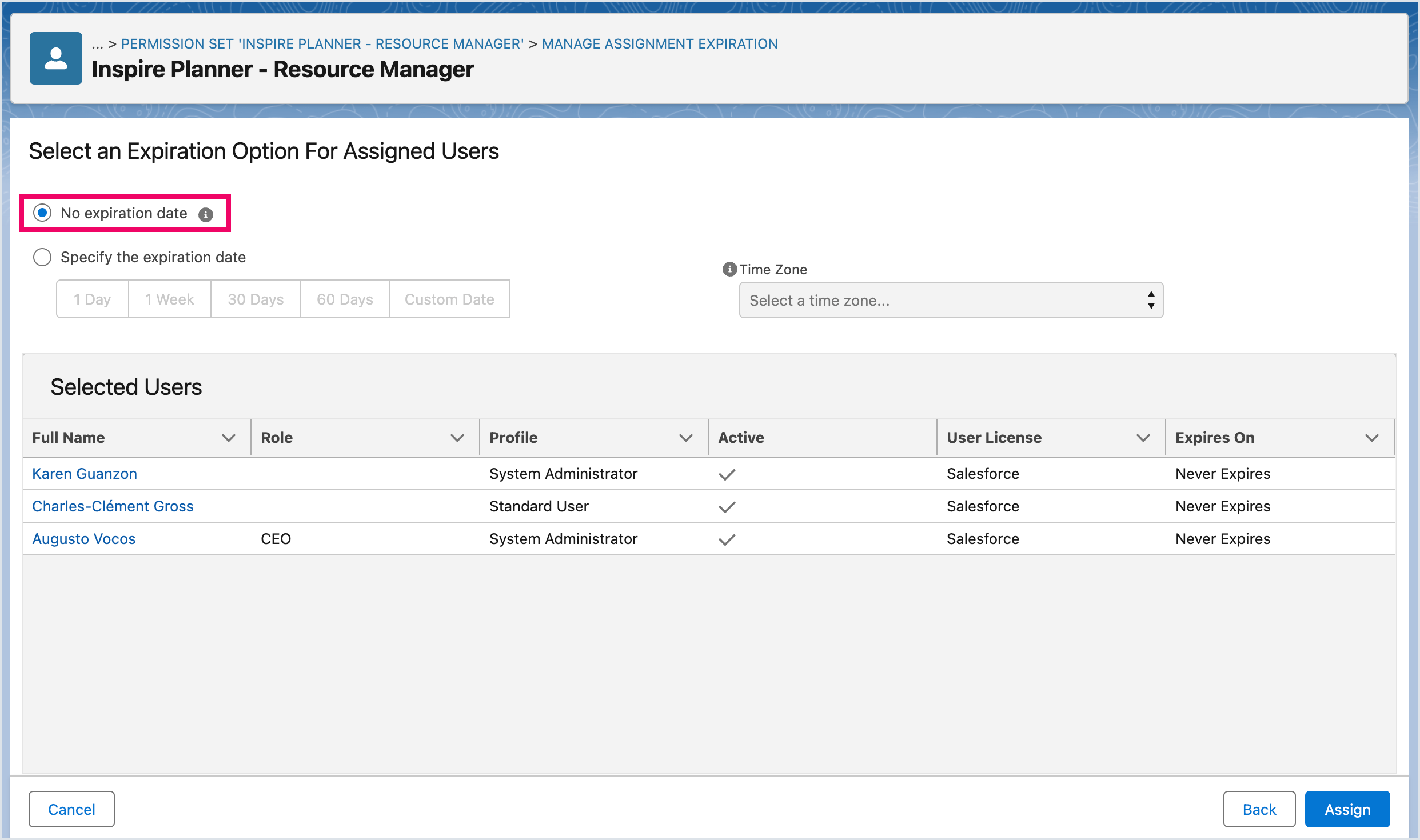The width and height of the screenshot is (1420, 840).
Task: Open Expires On column chevron menu
Action: [x=1371, y=438]
